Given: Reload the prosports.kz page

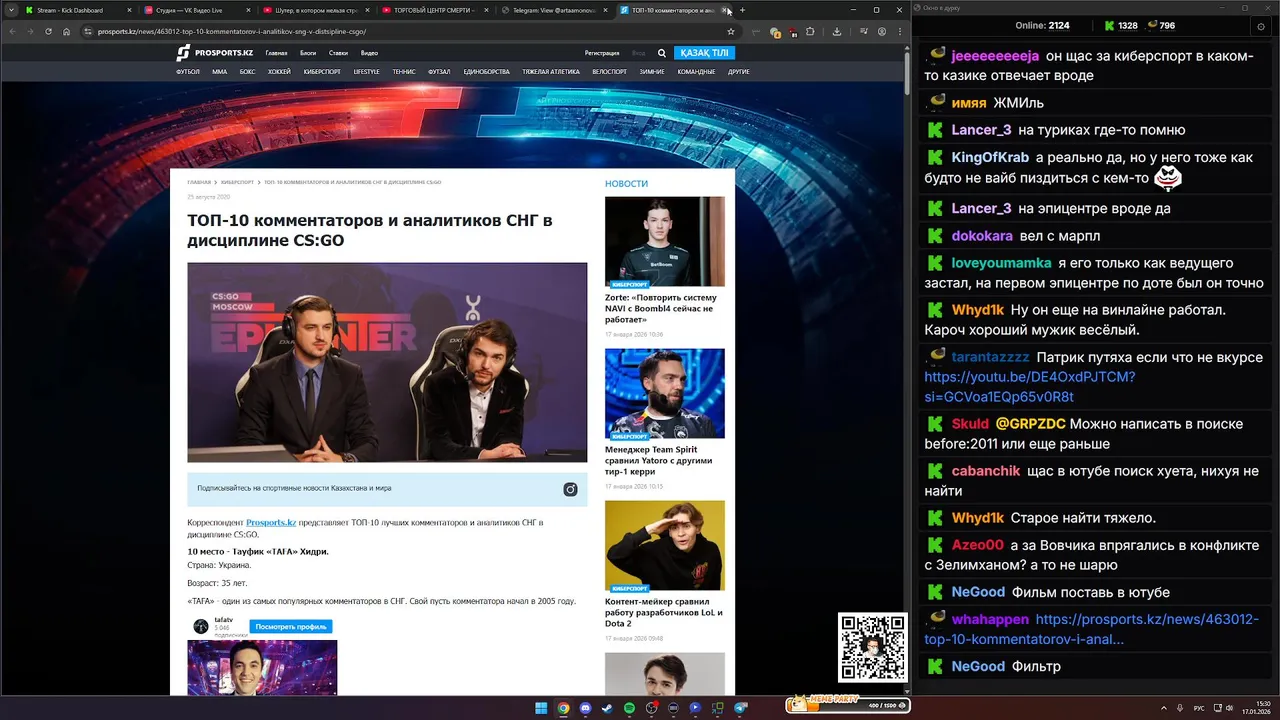Looking at the screenshot, I should coord(48,31).
